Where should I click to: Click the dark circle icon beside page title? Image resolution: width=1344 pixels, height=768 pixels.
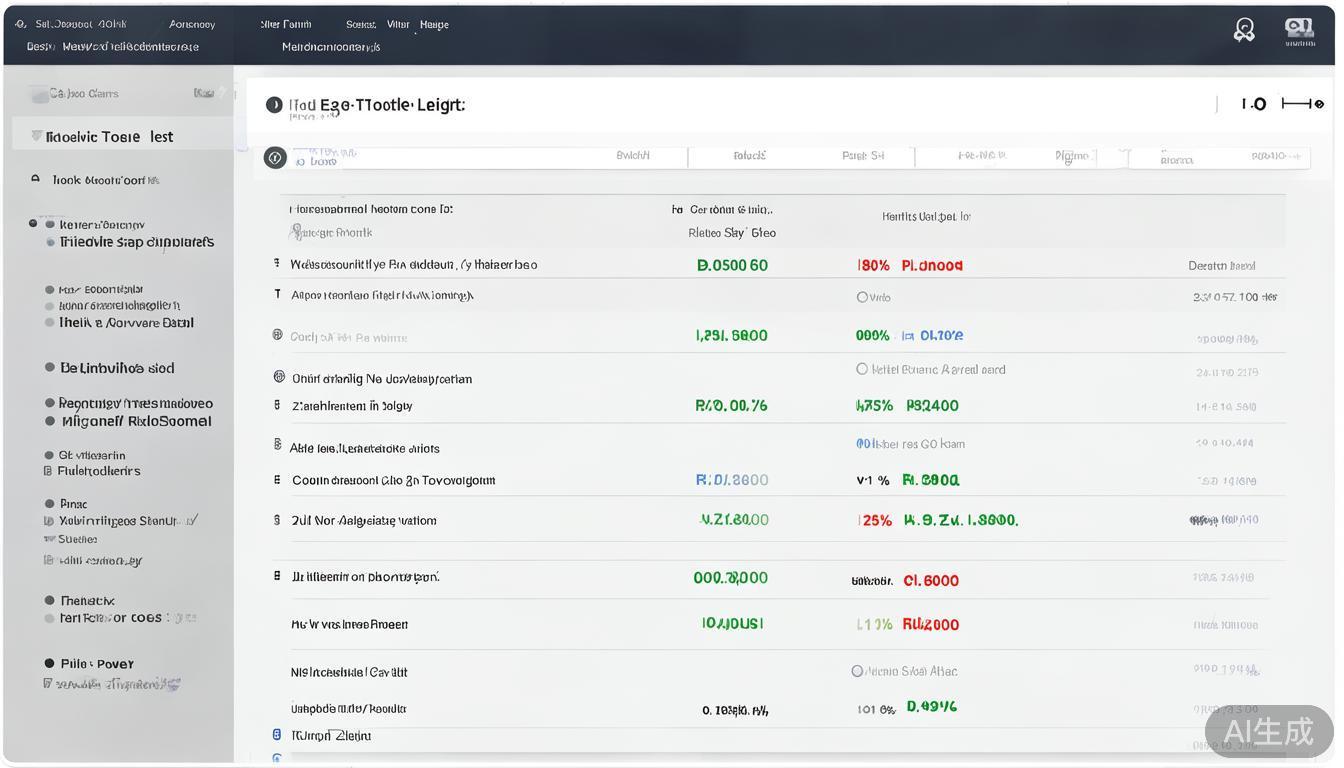coord(274,105)
